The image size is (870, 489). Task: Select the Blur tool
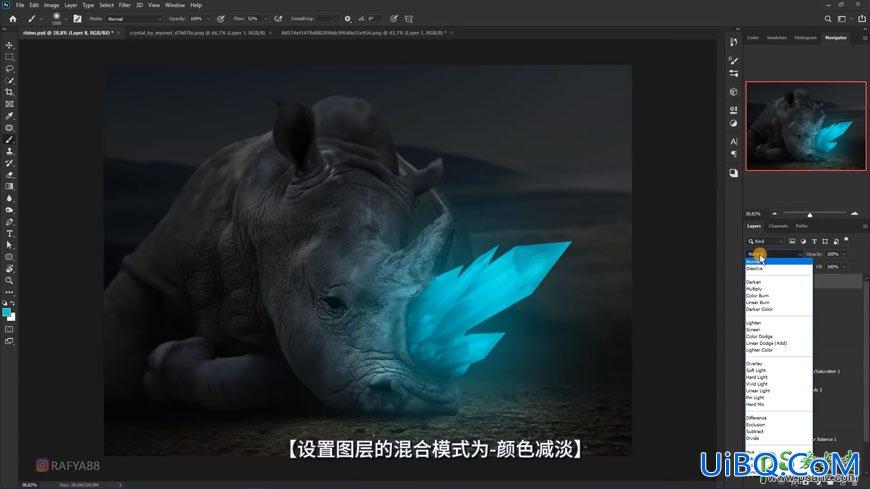(x=9, y=198)
